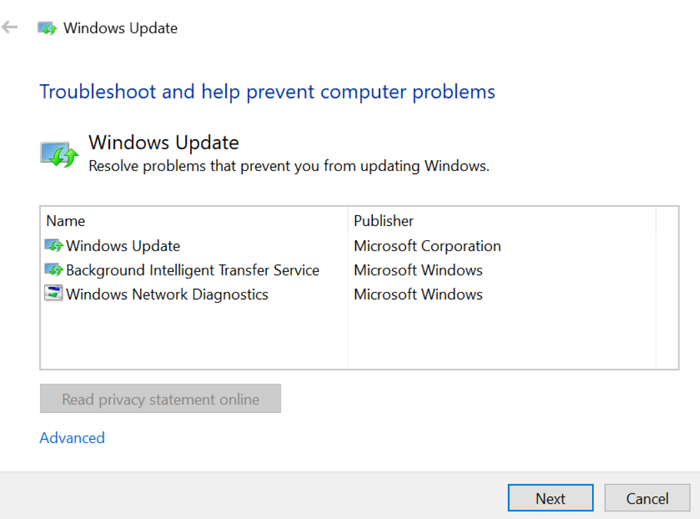Click the Windows Update list row icon
The image size is (700, 519).
[53, 246]
